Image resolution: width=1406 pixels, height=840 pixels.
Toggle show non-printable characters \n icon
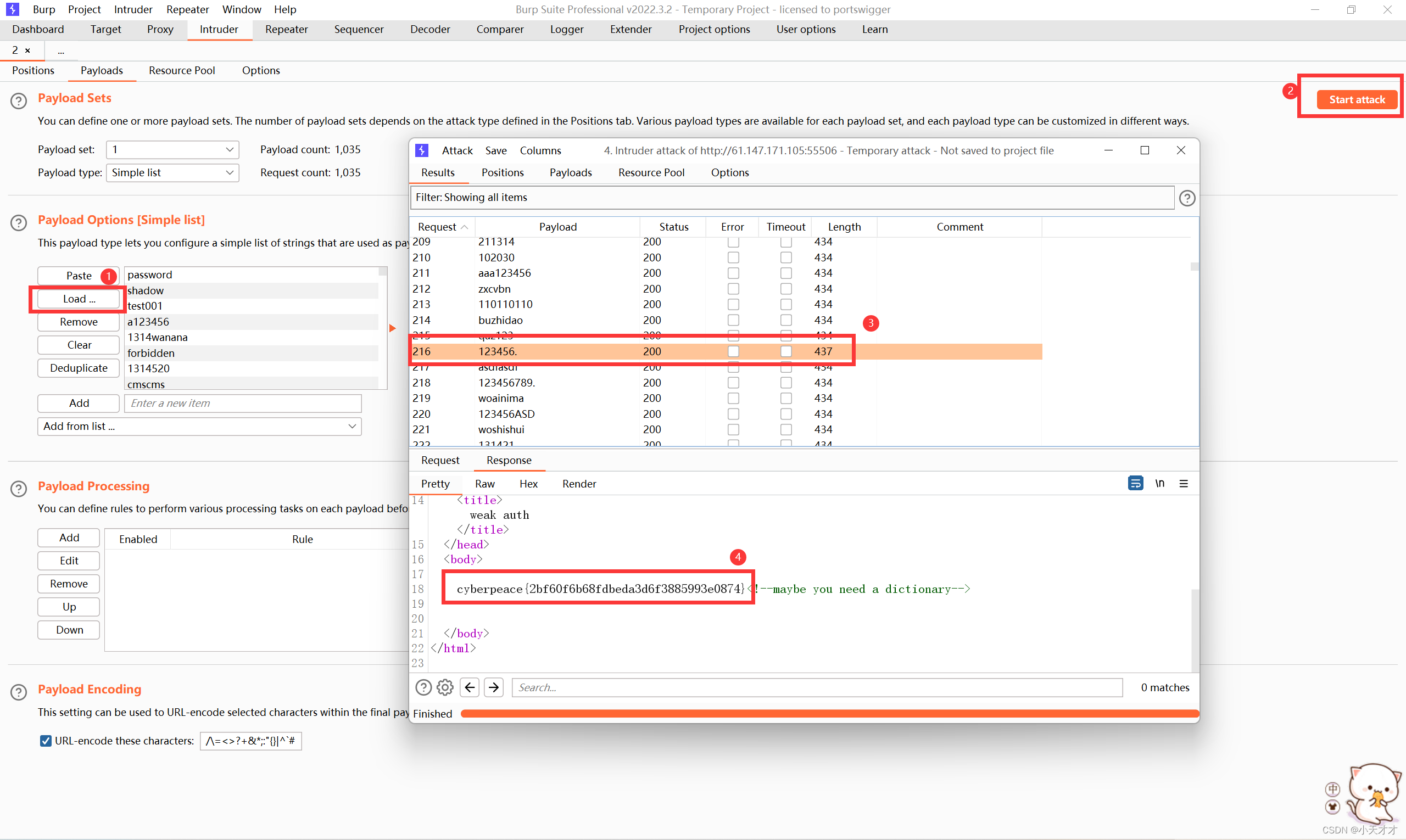pyautogui.click(x=1160, y=483)
